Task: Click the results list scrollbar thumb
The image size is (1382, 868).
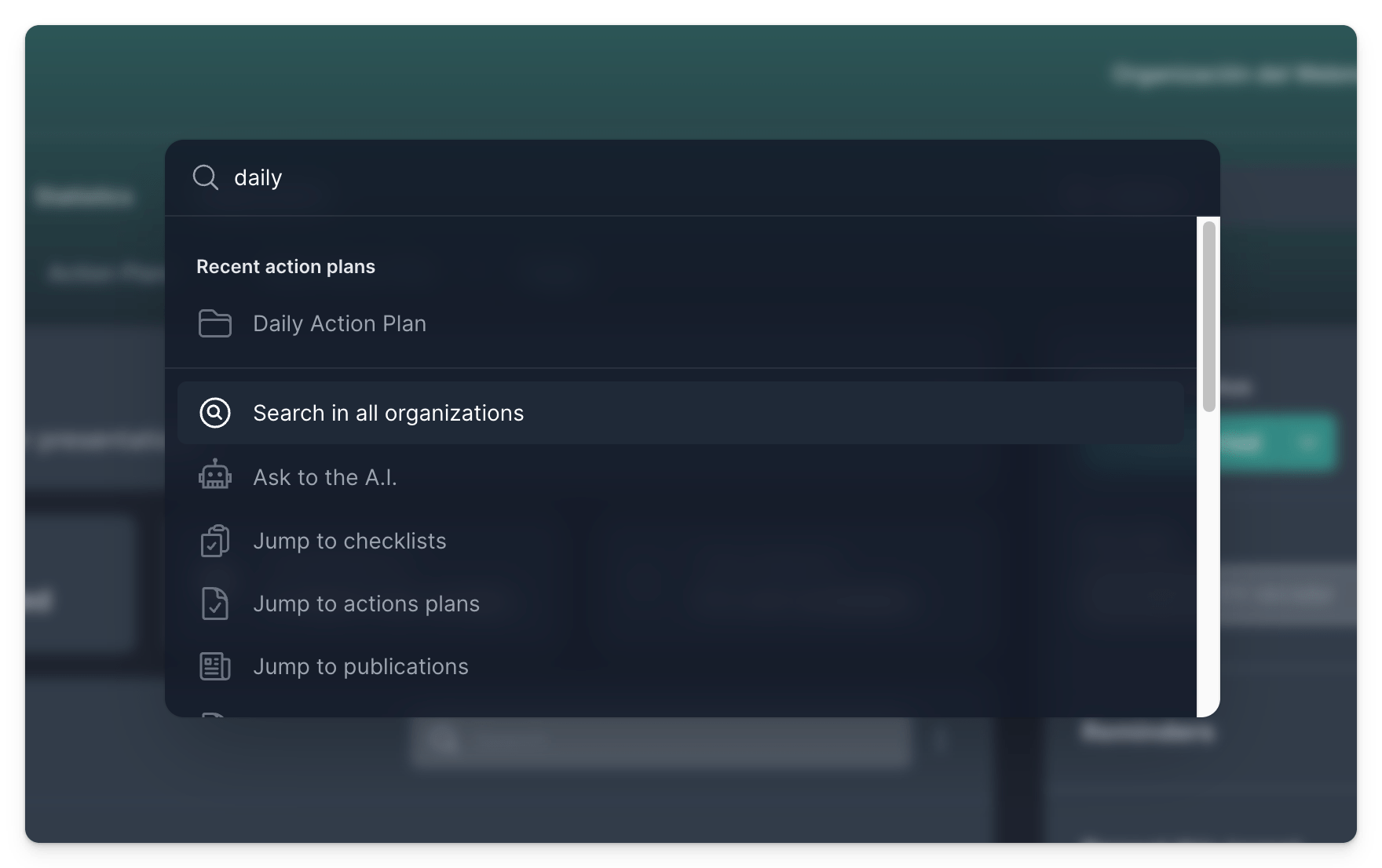Action: point(1208,315)
